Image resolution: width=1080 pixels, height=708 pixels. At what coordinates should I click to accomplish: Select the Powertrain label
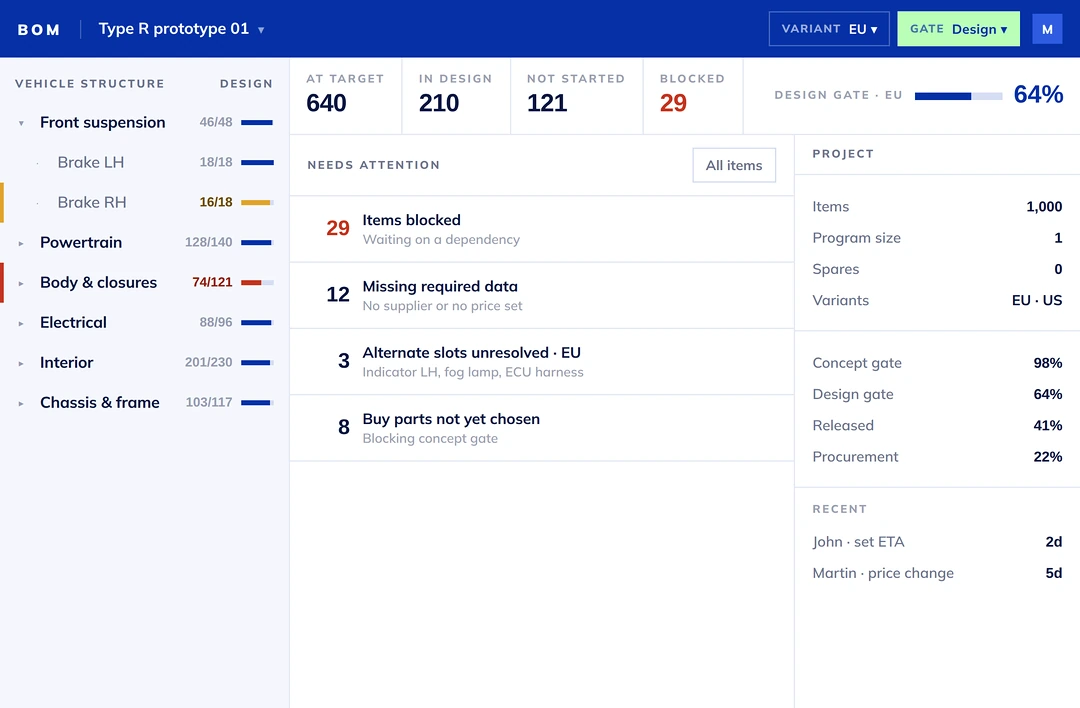(81, 242)
